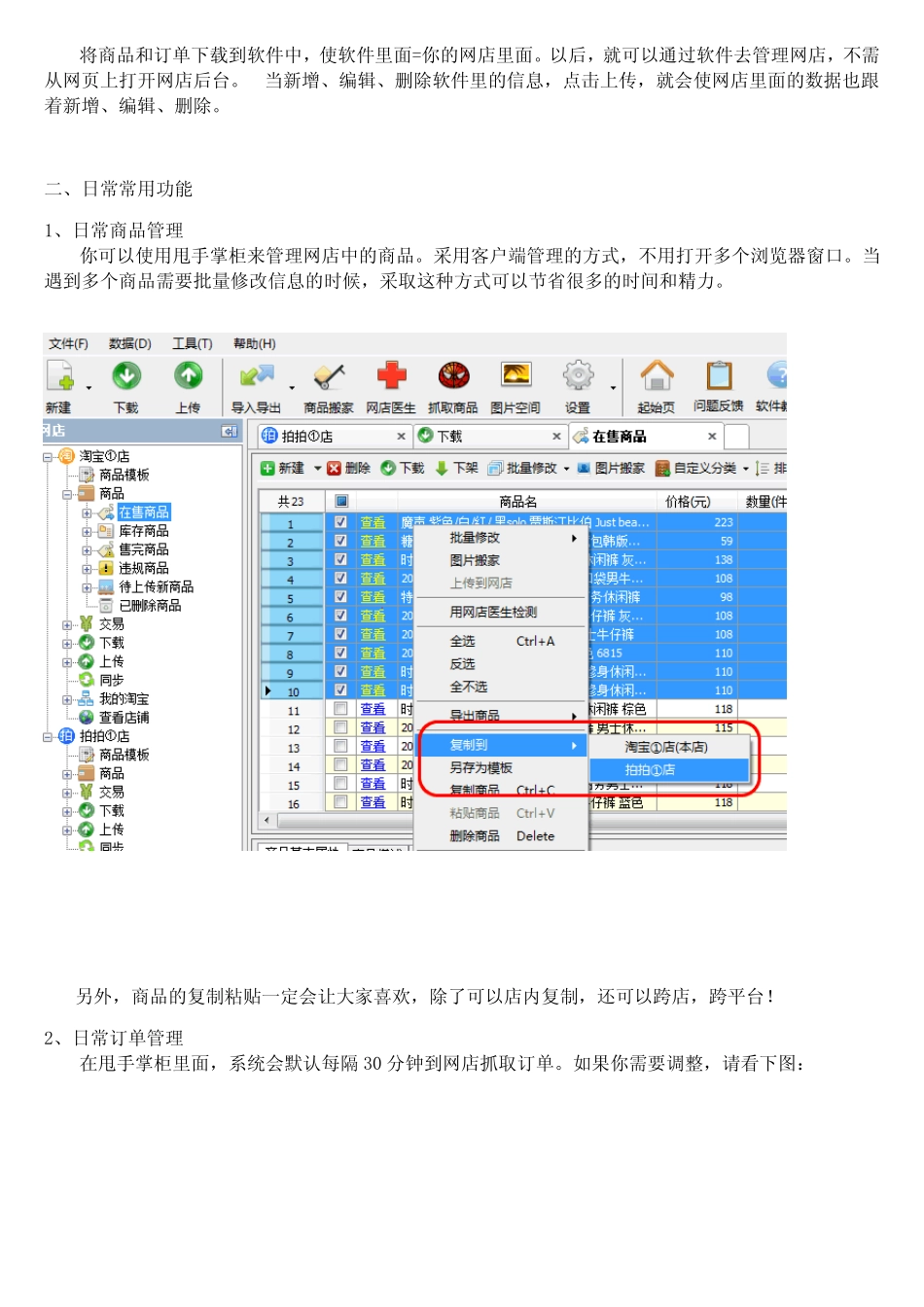Check the checkbox in row 16
The width and height of the screenshot is (924, 1307).
click(x=340, y=802)
